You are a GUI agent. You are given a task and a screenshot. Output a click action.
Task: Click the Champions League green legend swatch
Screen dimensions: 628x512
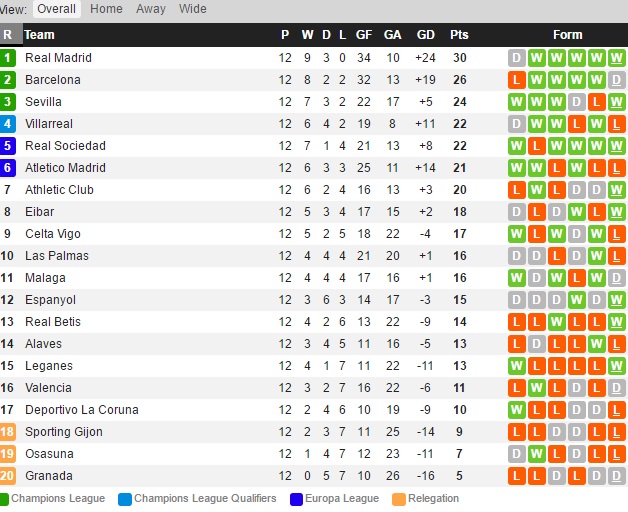click(x=4, y=499)
